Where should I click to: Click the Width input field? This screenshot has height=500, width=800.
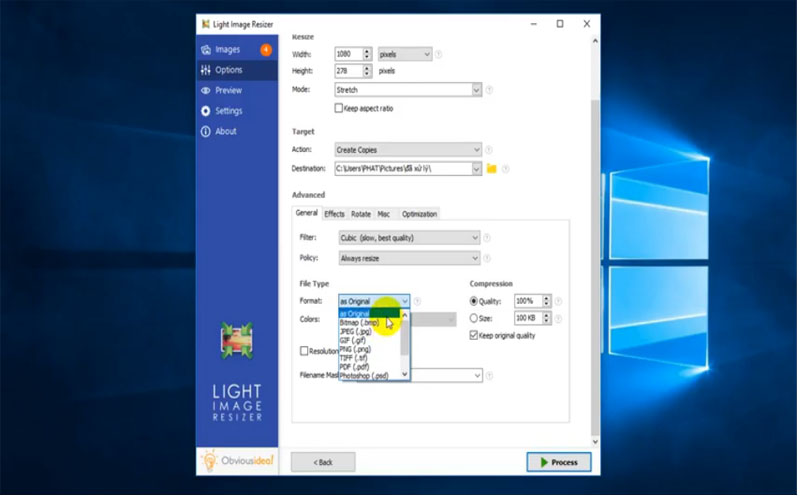pyautogui.click(x=348, y=54)
